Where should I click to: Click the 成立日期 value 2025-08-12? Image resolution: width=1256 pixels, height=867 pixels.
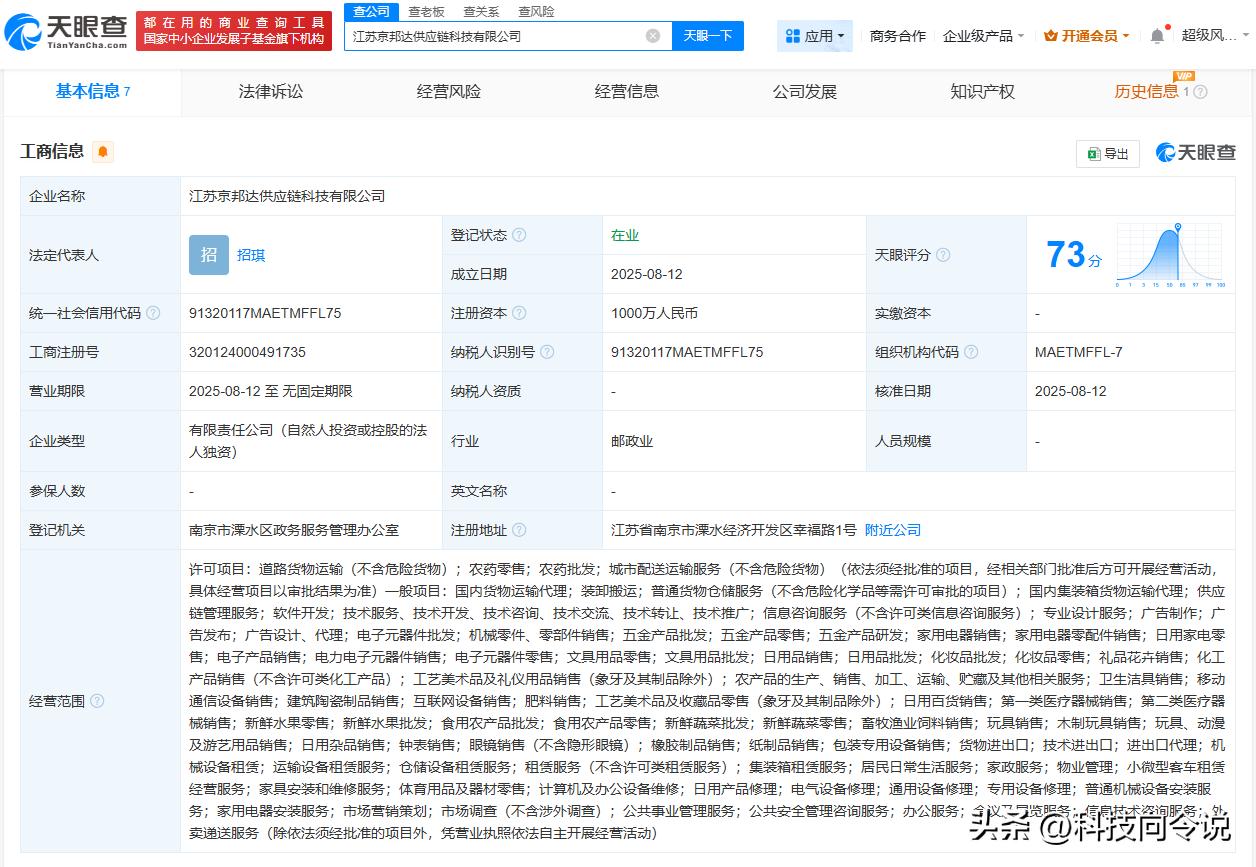tap(647, 274)
